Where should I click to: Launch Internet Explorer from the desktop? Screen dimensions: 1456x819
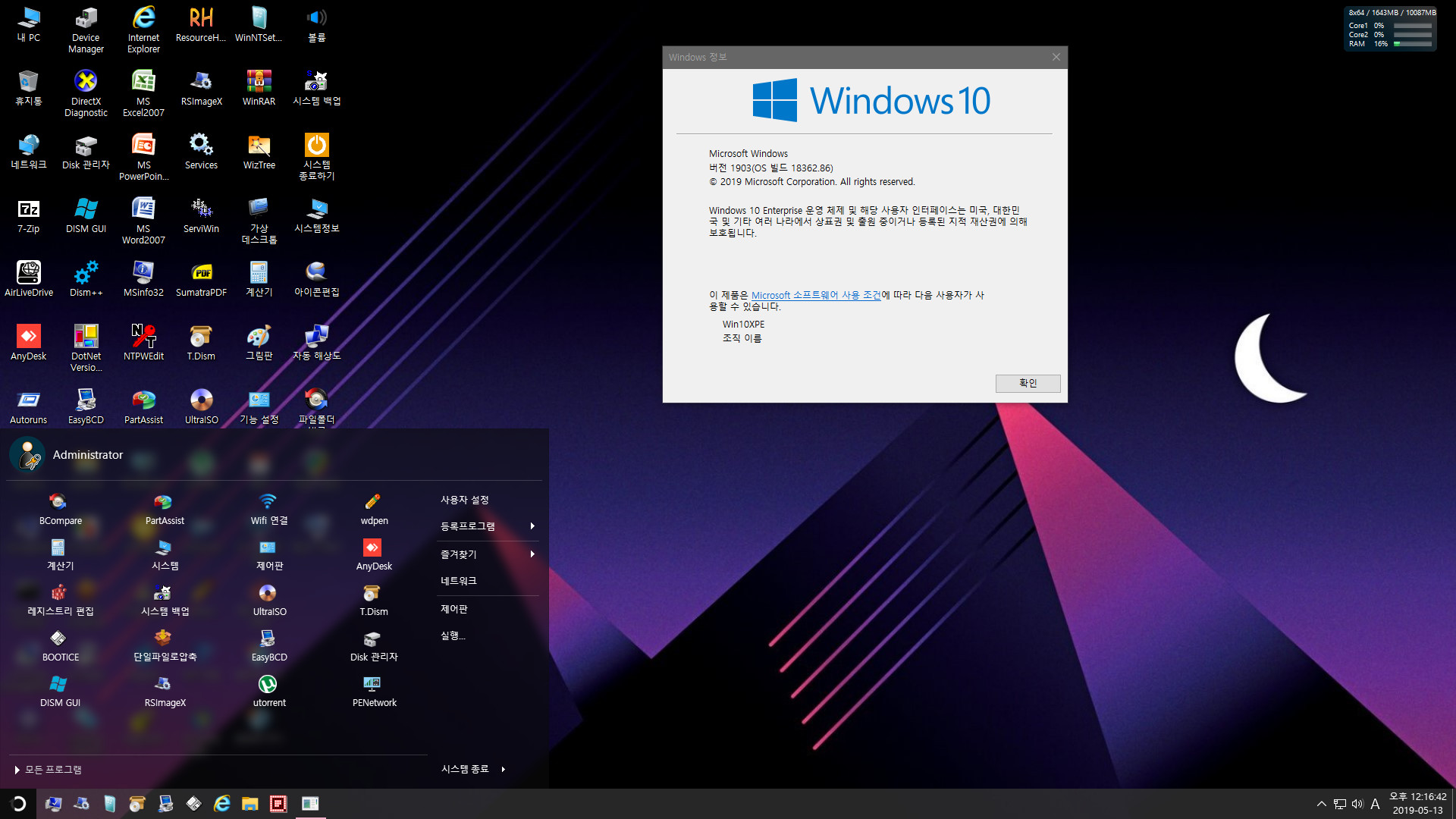[x=143, y=30]
